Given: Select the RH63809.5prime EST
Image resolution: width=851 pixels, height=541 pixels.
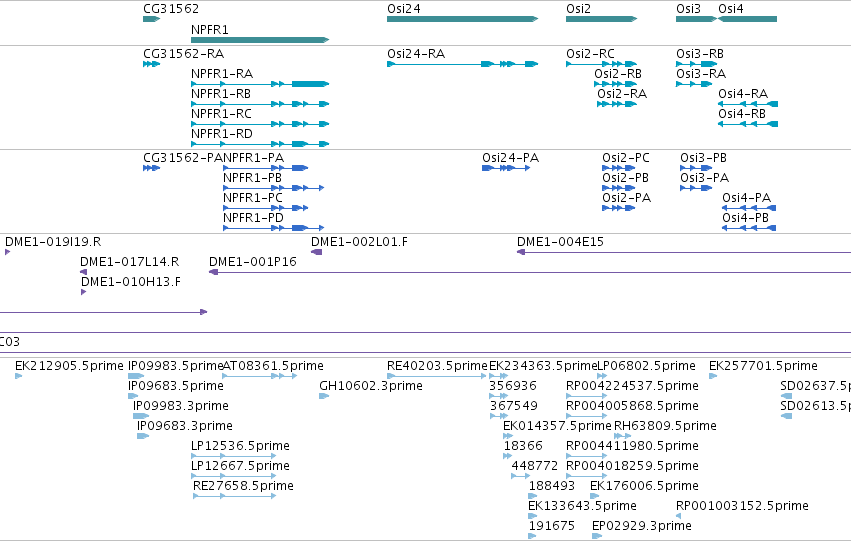Looking at the screenshot, I should coord(623,436).
